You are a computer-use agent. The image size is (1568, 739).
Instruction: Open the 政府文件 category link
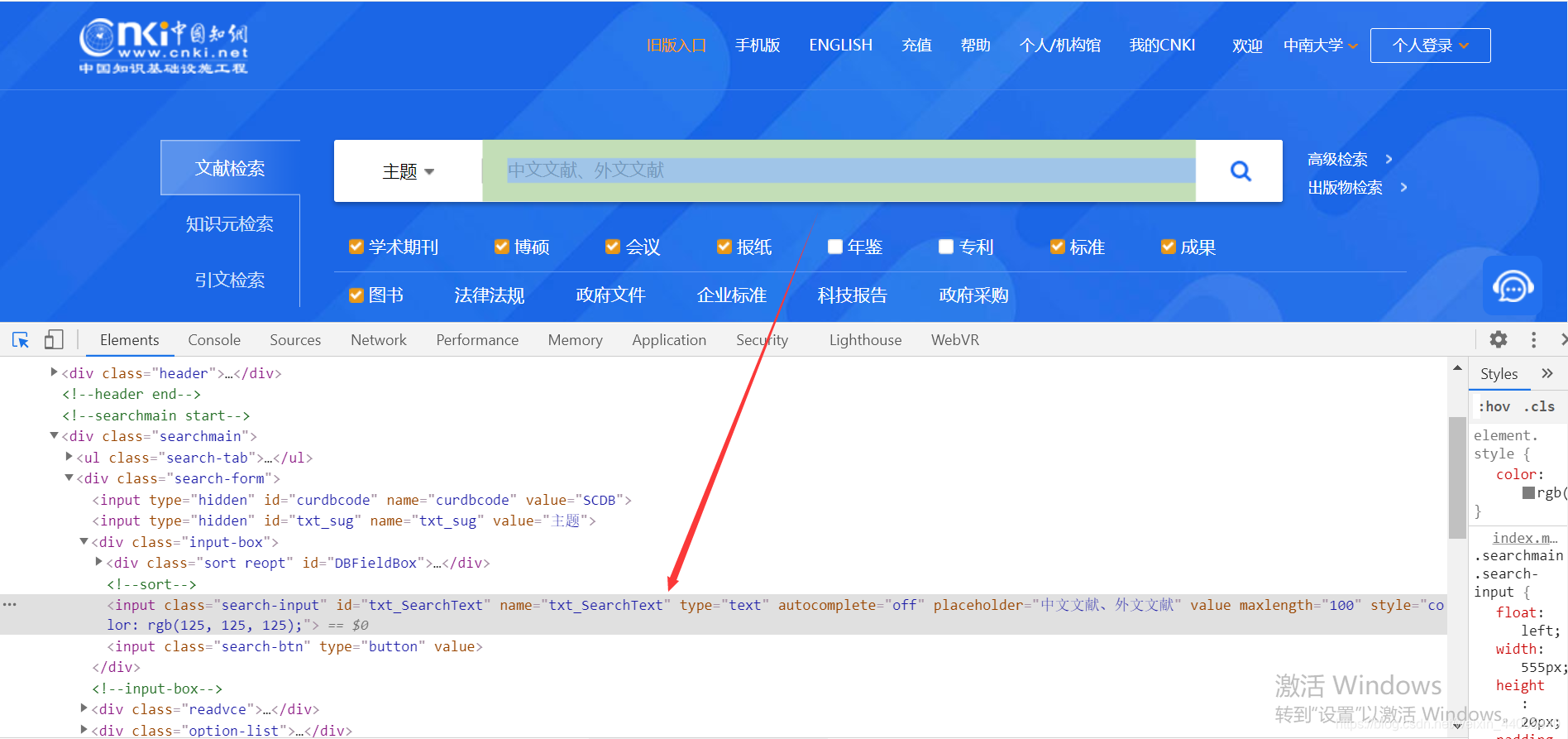coord(610,295)
